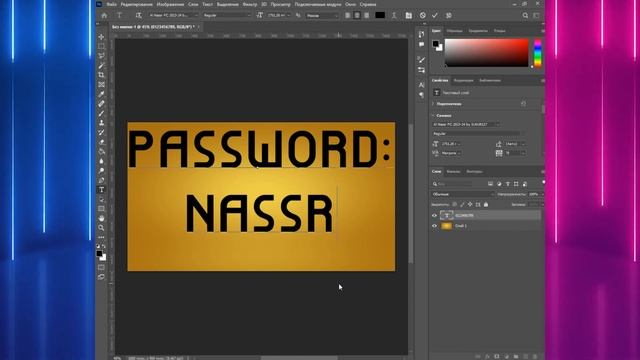
Task: Open anti-aliasing method dropdown
Action: tap(322, 16)
